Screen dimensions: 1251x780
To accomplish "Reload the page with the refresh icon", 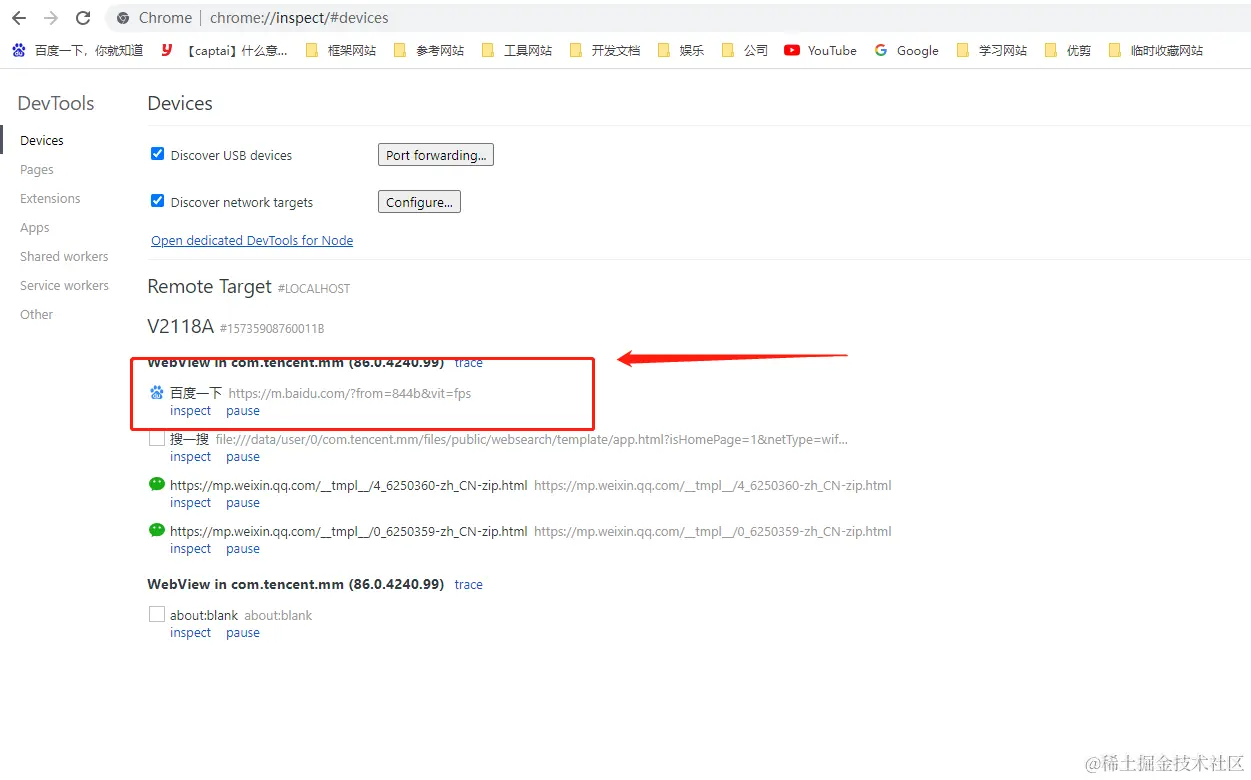I will [84, 18].
